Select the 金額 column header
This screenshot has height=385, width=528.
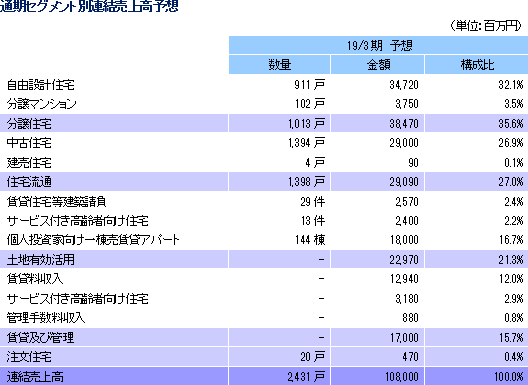[x=377, y=65]
